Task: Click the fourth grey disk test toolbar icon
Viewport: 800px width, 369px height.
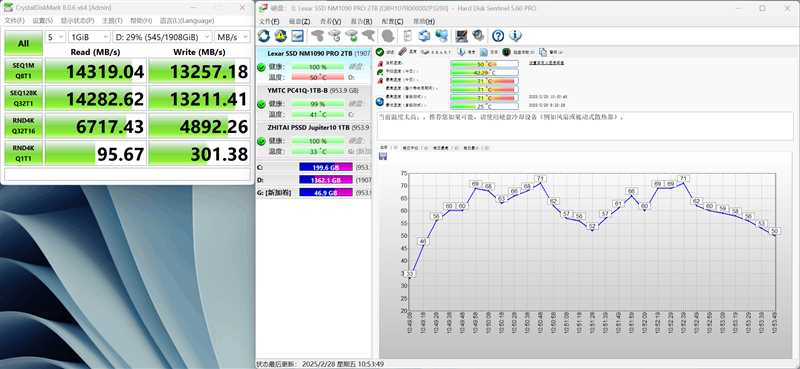Action: click(x=368, y=36)
